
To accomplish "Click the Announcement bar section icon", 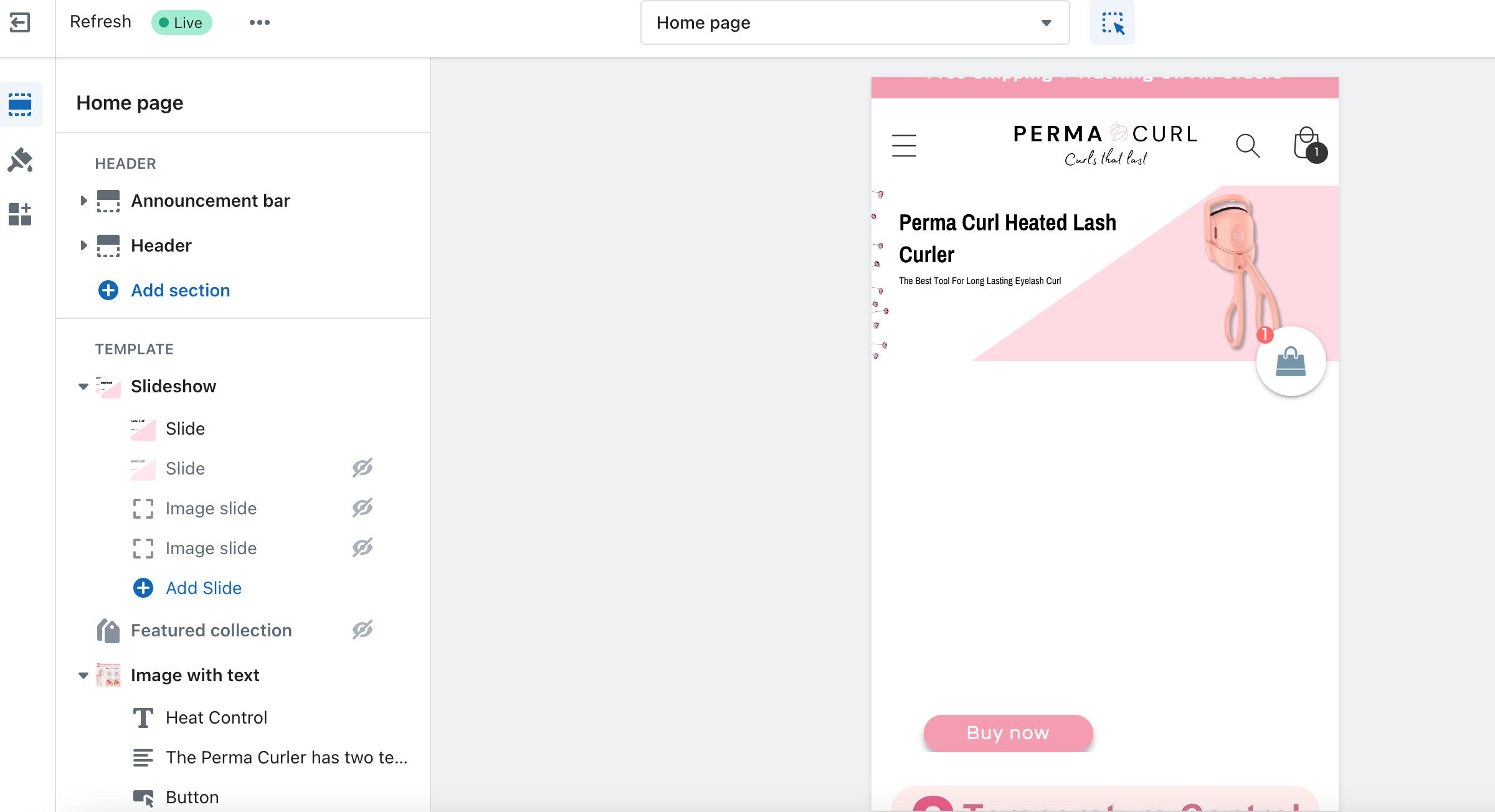I will (108, 201).
